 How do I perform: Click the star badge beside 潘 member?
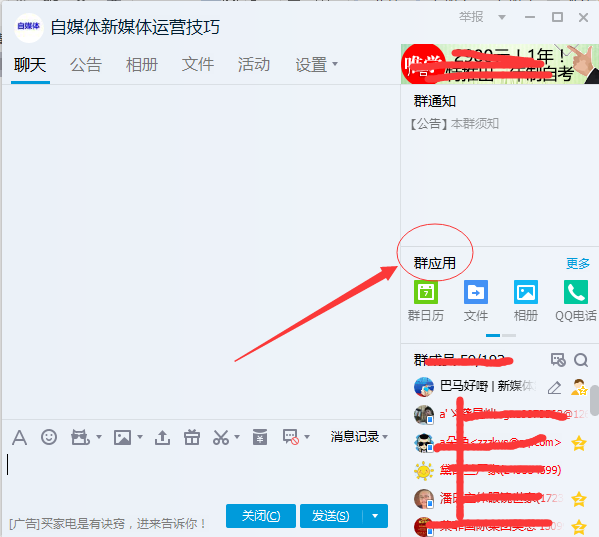click(x=579, y=499)
